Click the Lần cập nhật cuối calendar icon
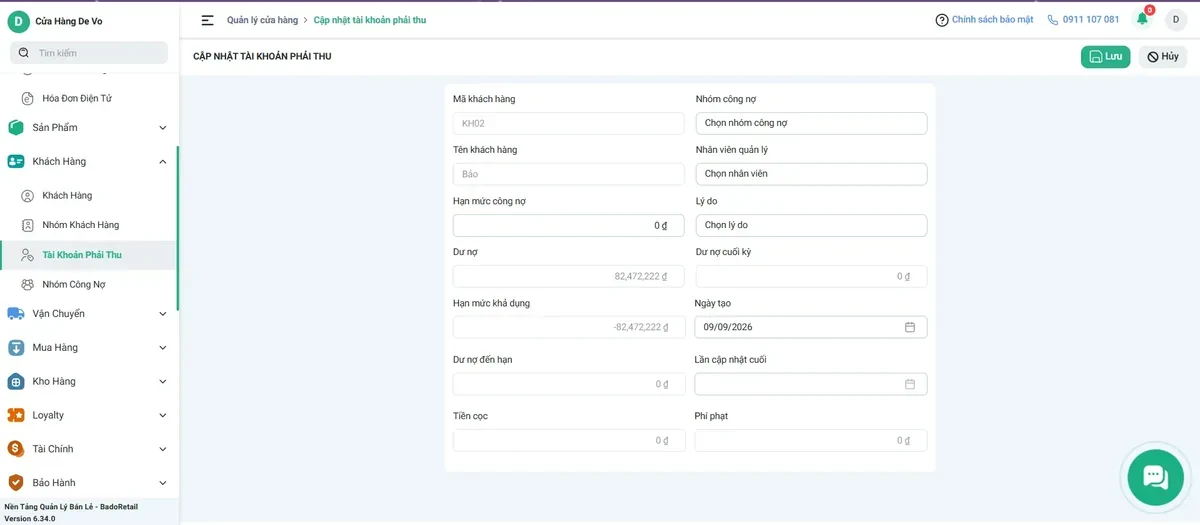This screenshot has height=525, width=1200. click(910, 384)
